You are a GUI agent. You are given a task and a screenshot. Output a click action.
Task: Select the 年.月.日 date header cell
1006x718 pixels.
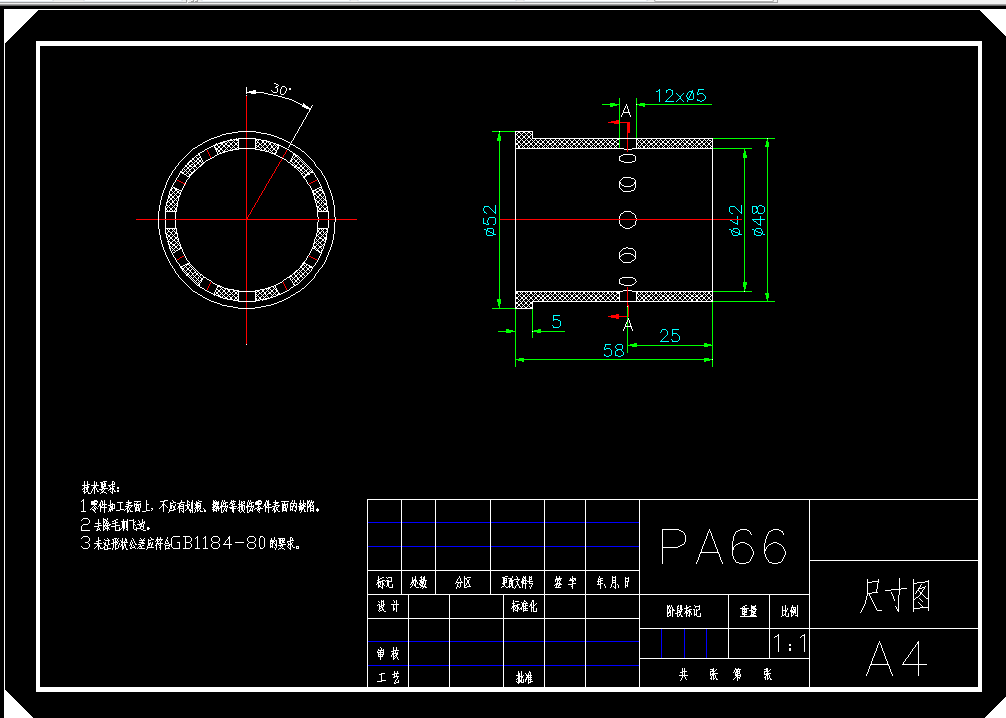613,583
